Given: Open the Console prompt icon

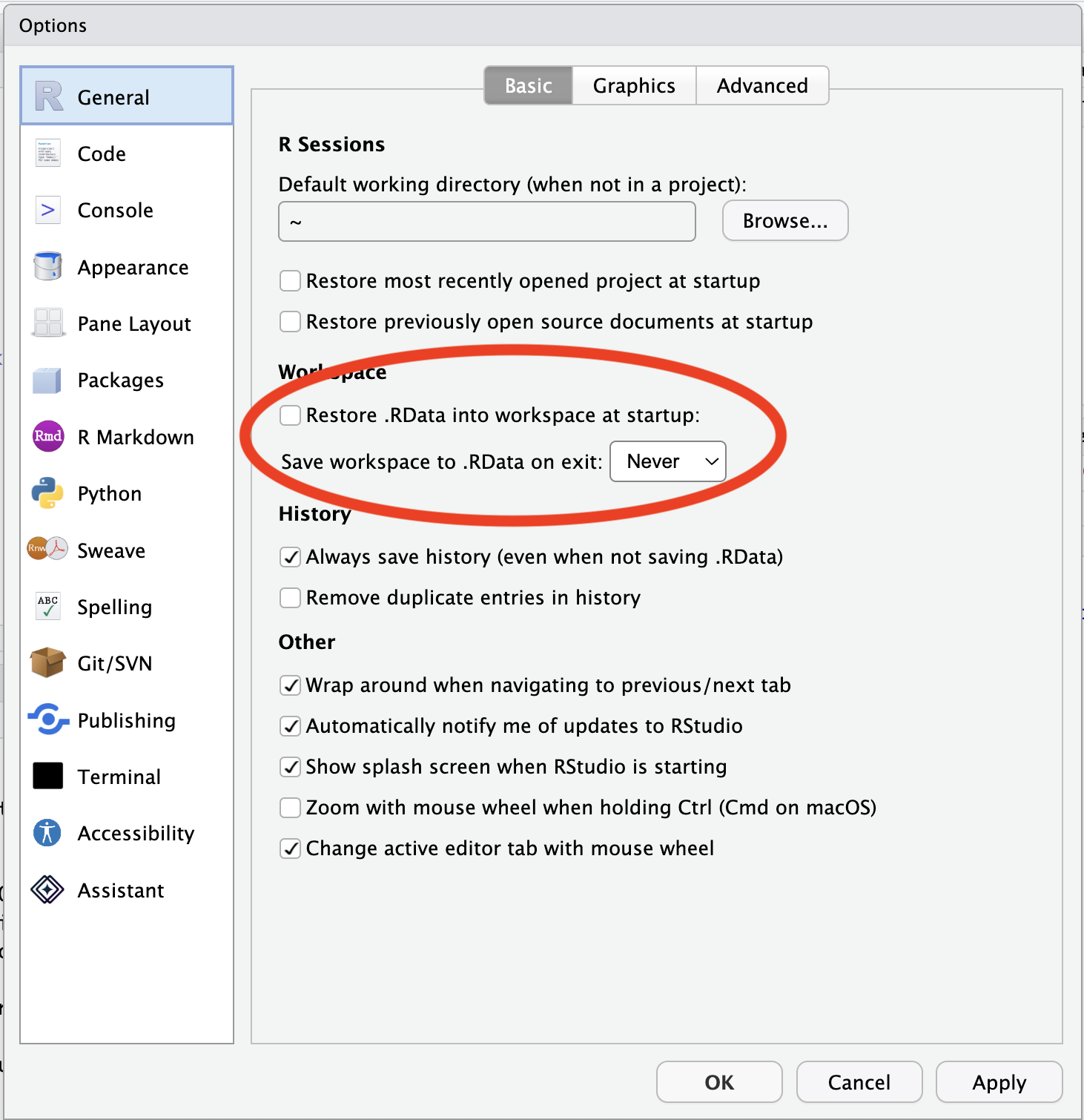Looking at the screenshot, I should click(x=48, y=210).
